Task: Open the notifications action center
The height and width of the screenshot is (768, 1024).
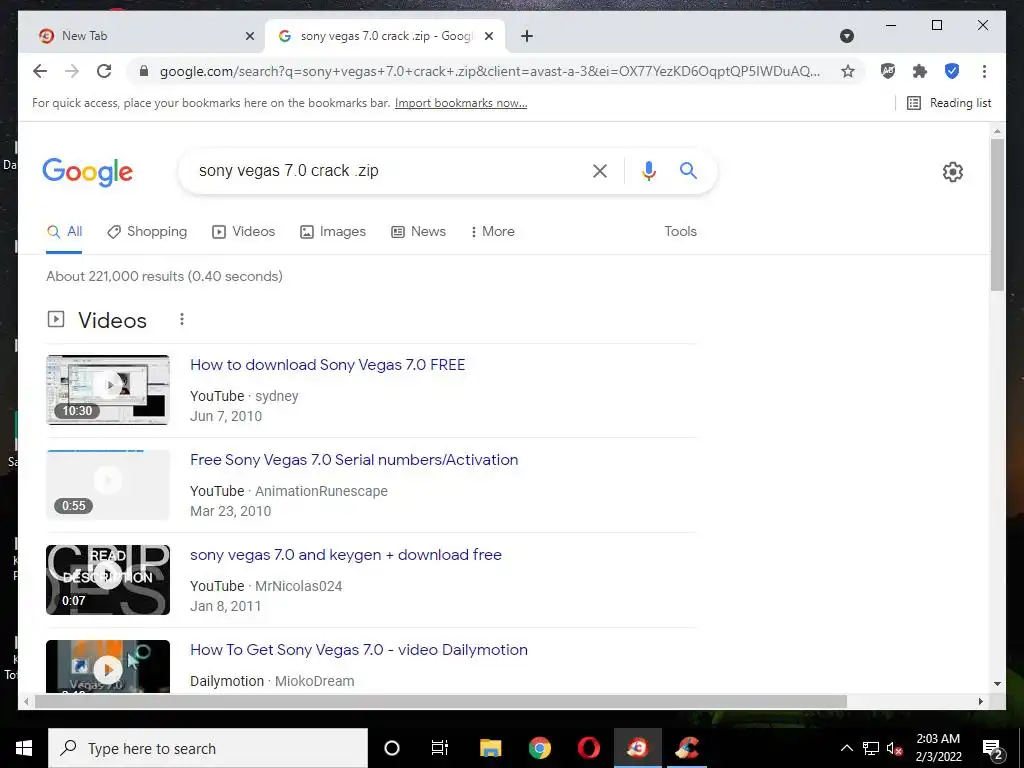Action: pyautogui.click(x=993, y=748)
